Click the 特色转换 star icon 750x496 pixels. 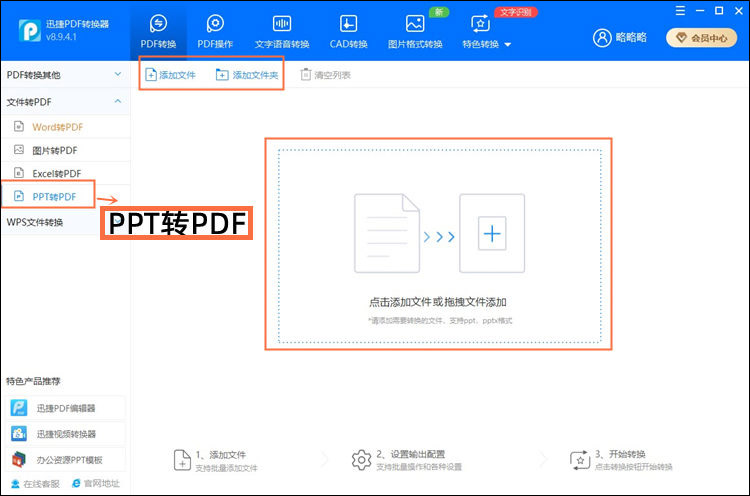(x=481, y=23)
